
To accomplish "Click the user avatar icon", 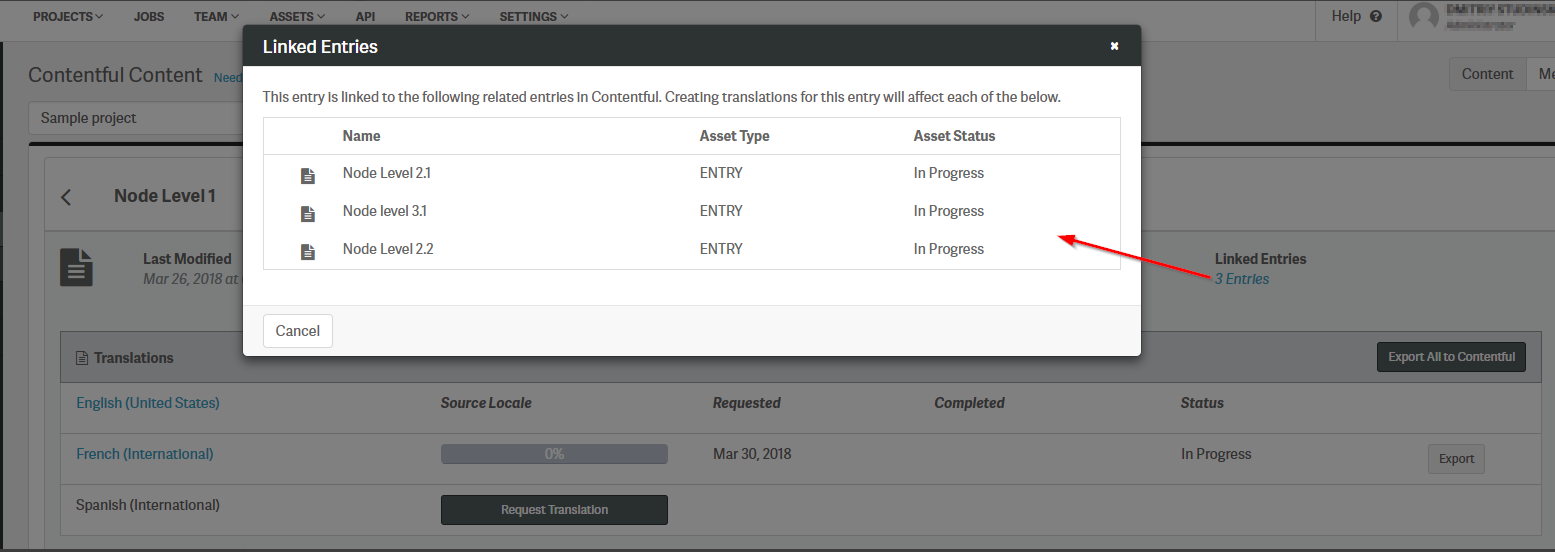I will click(1423, 17).
